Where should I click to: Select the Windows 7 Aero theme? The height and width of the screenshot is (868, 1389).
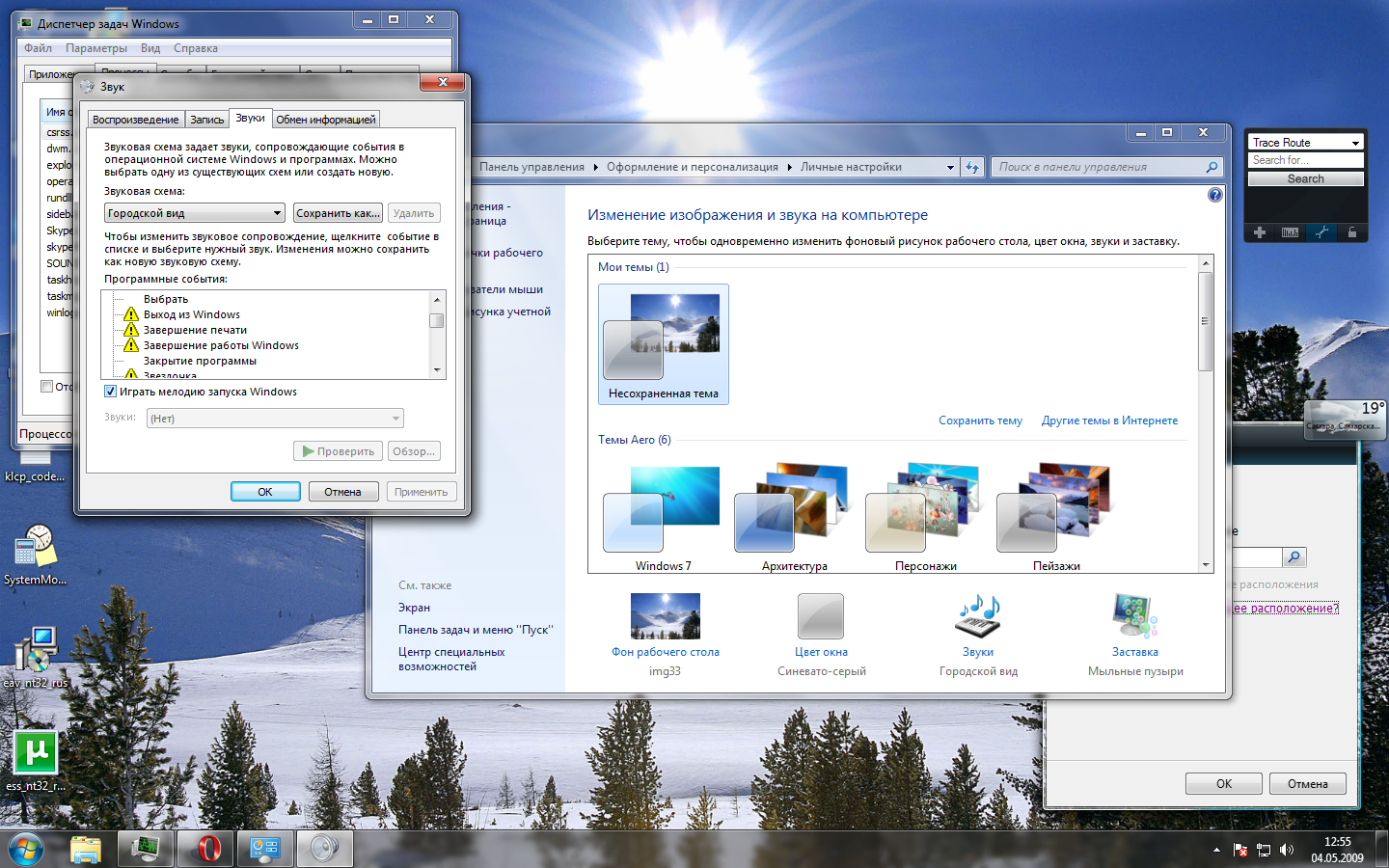(x=663, y=518)
